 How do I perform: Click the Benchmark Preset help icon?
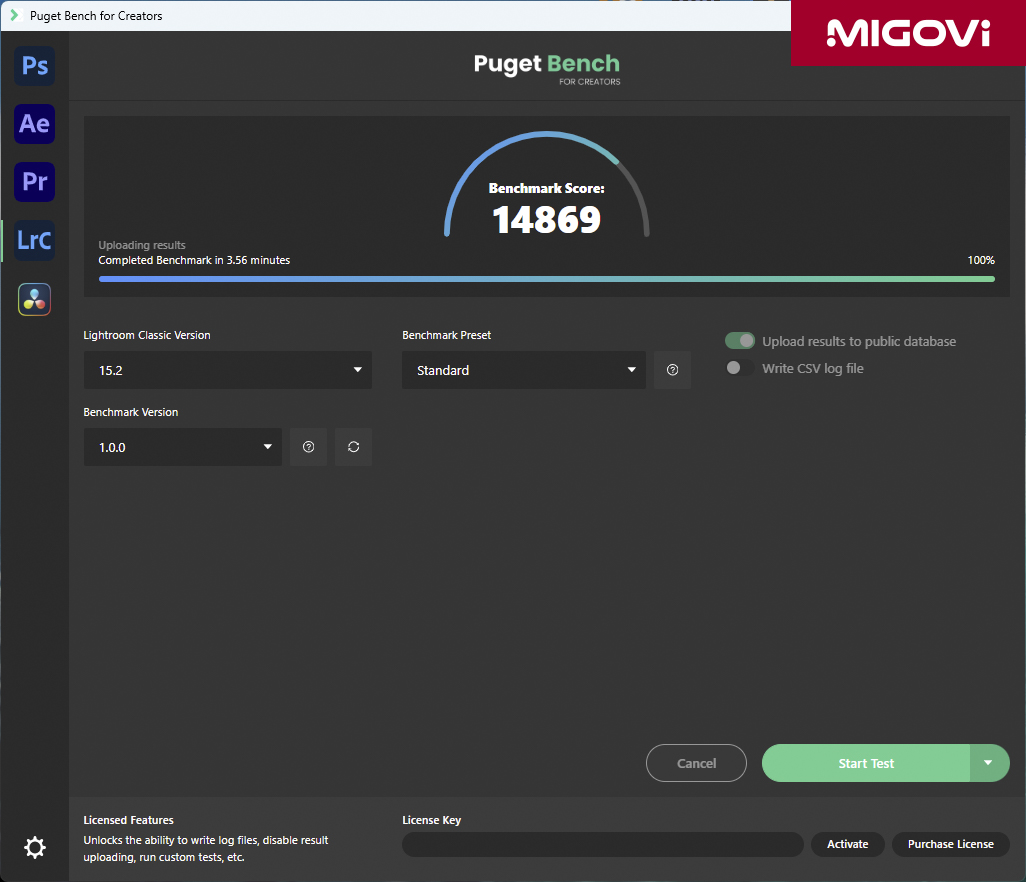[672, 370]
